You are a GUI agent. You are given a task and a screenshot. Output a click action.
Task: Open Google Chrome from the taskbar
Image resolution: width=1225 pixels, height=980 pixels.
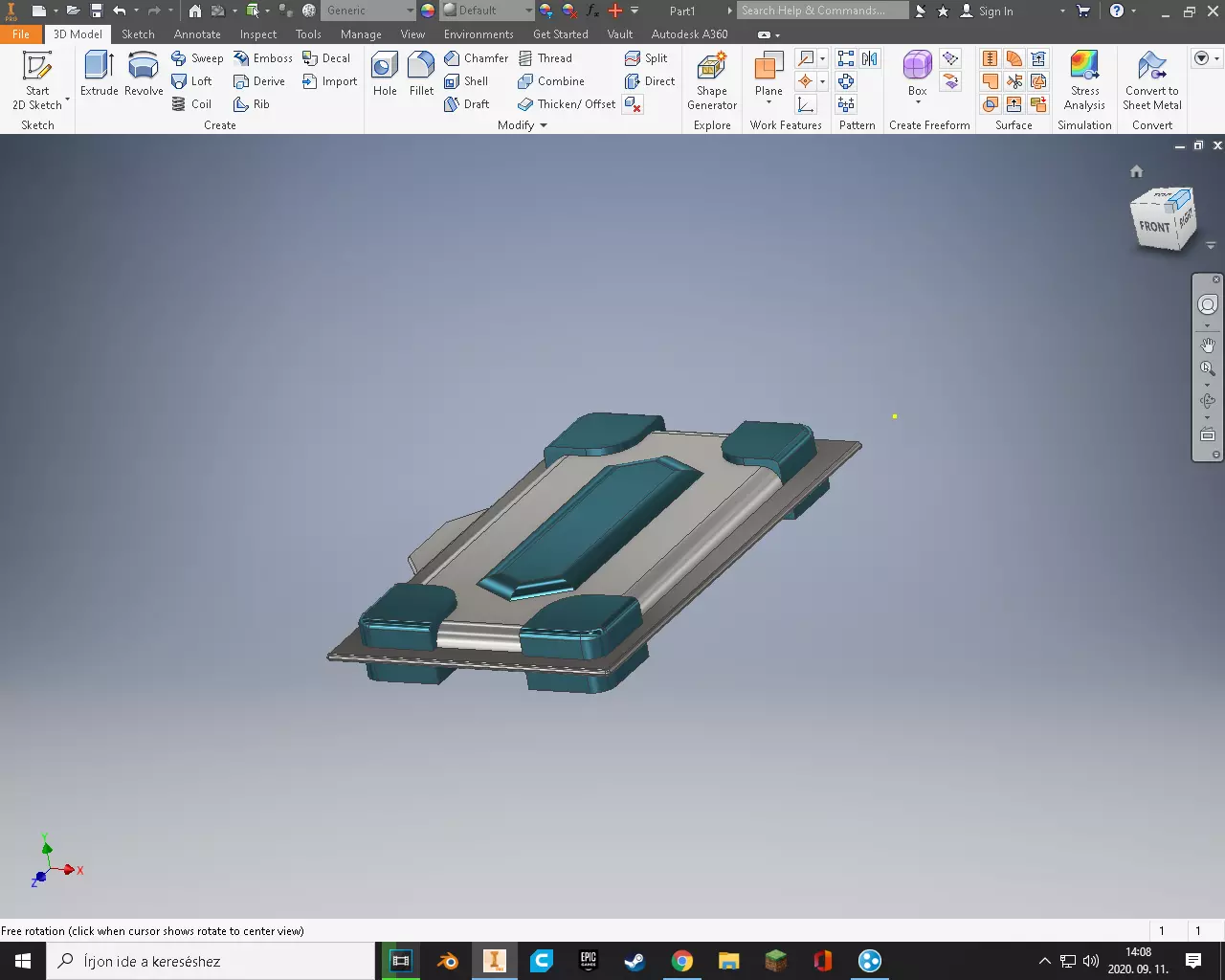pyautogui.click(x=681, y=961)
